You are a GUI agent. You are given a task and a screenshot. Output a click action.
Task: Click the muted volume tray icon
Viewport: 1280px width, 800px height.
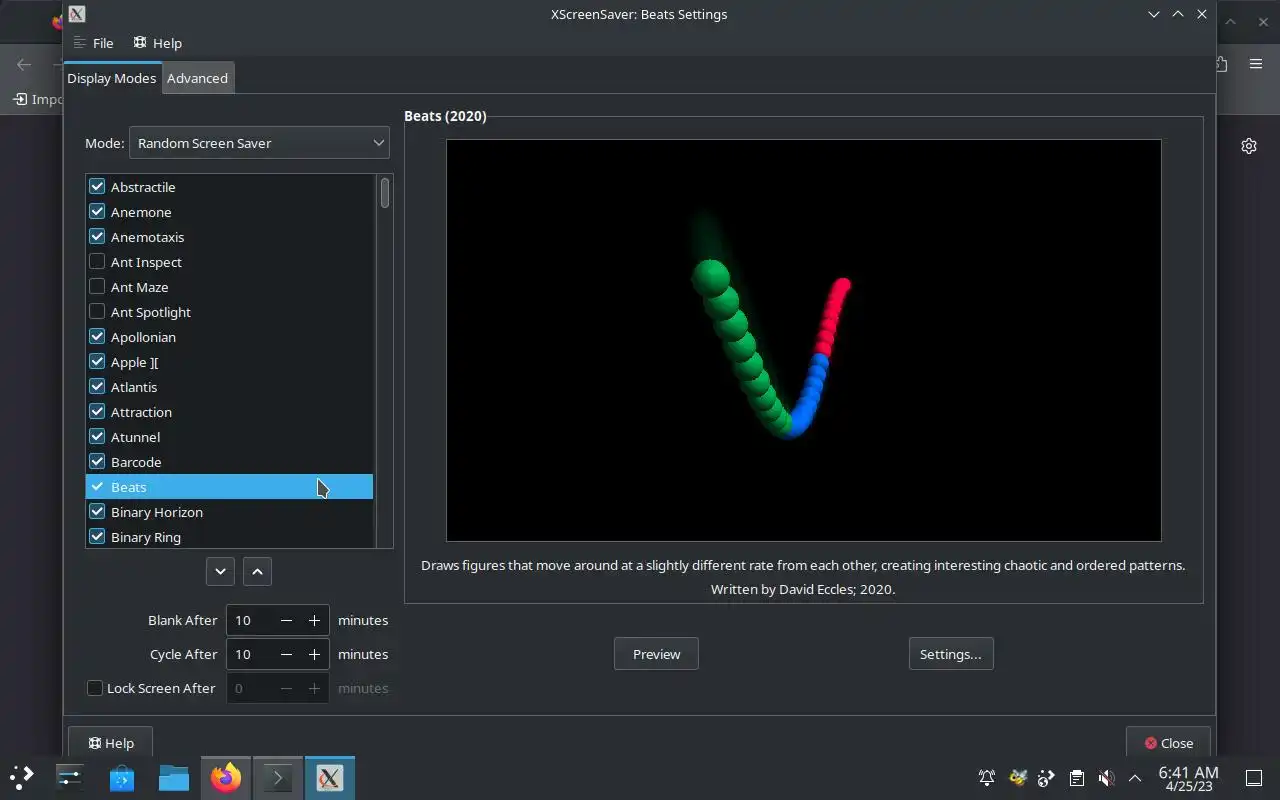click(x=1106, y=777)
